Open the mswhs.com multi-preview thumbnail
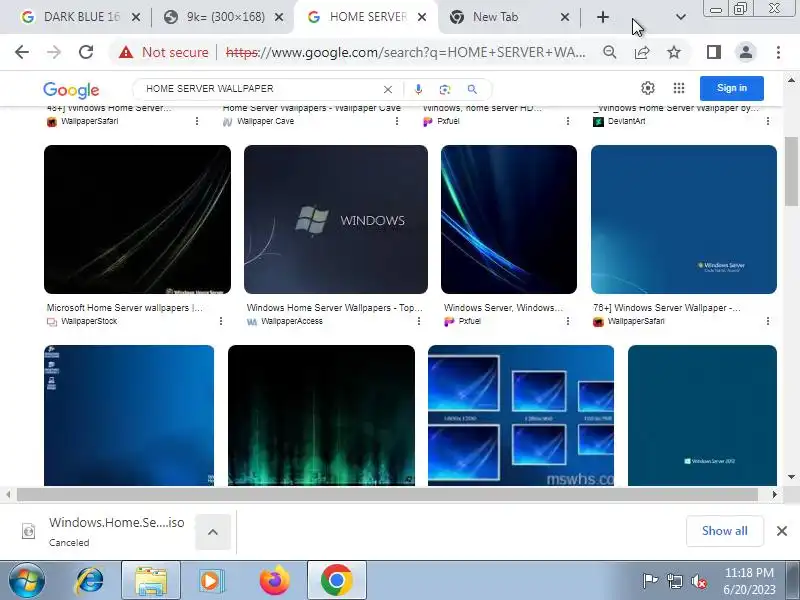The width and height of the screenshot is (800, 600). coord(521,415)
